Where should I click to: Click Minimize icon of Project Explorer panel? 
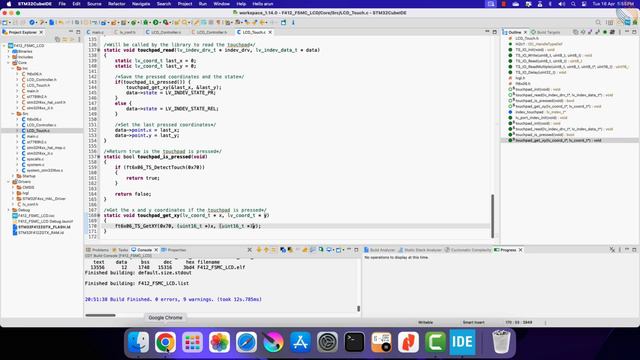coord(71,32)
